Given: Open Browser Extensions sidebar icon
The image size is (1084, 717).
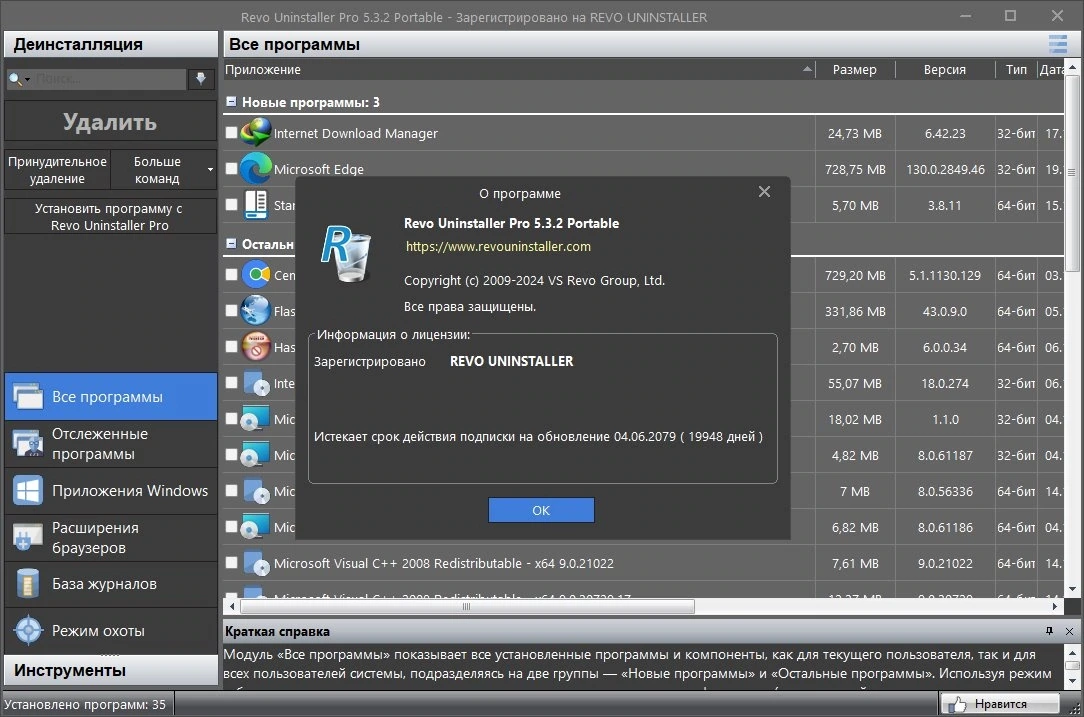Looking at the screenshot, I should click(x=28, y=537).
